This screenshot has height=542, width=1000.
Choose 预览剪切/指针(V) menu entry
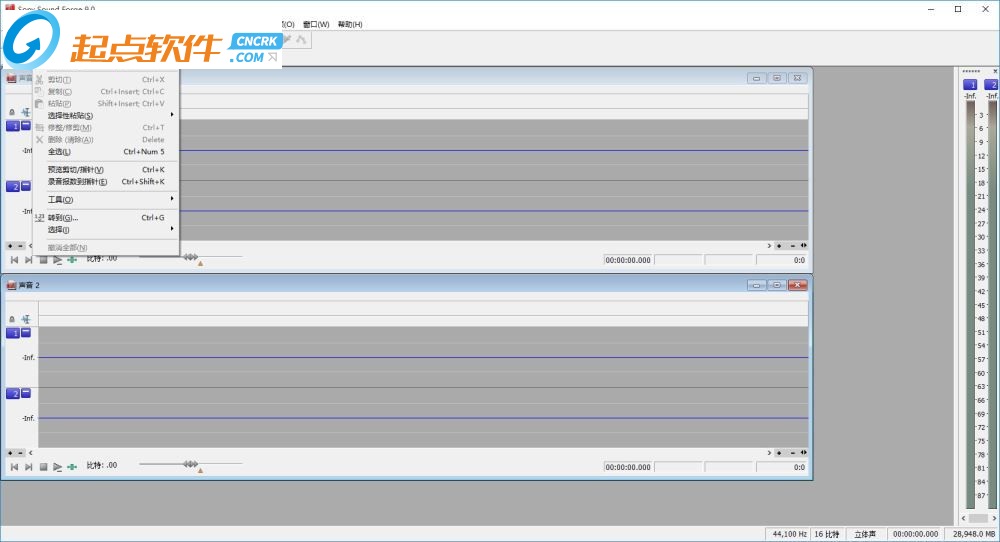tap(106, 170)
